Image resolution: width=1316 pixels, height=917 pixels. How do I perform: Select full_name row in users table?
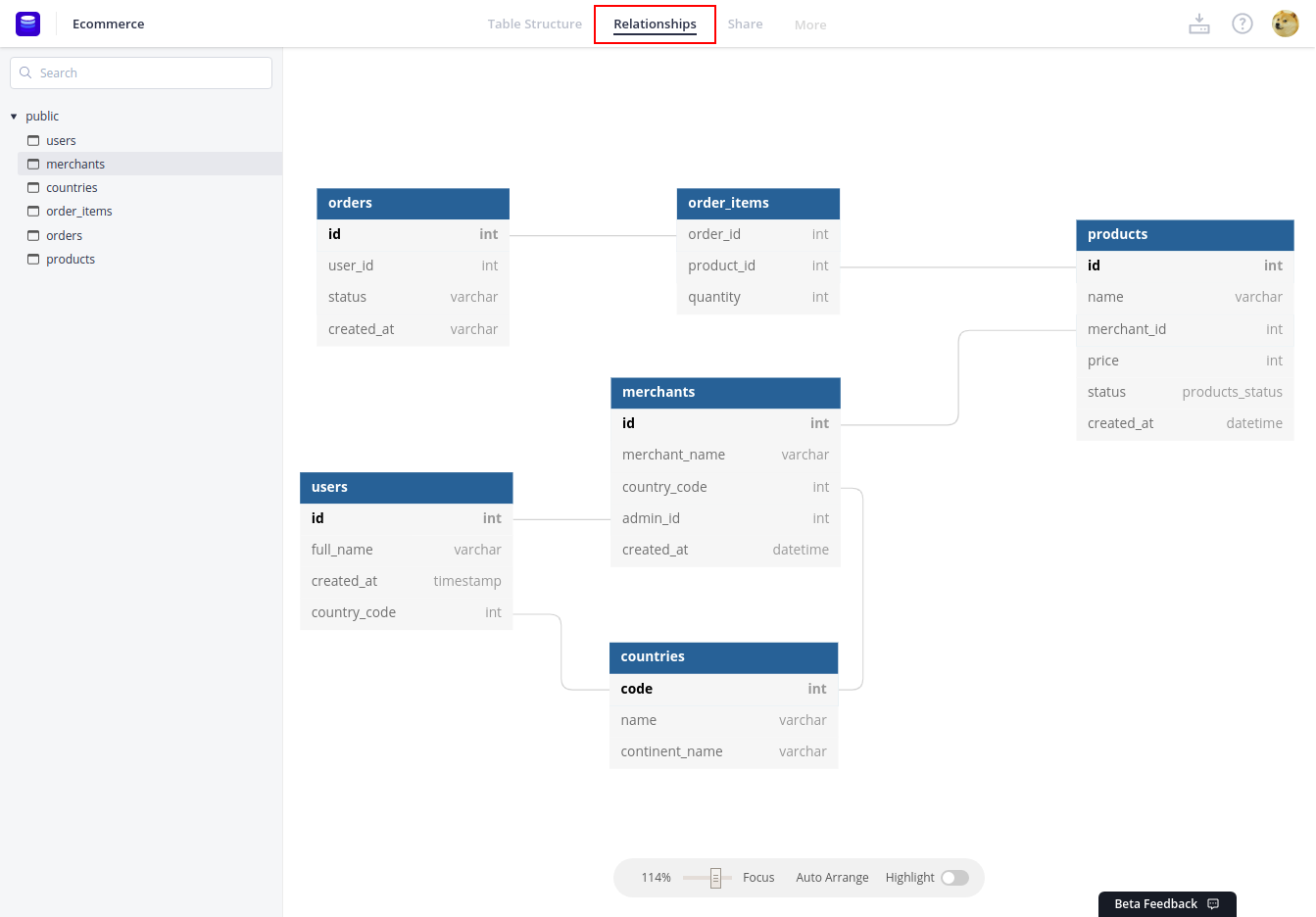pos(406,550)
